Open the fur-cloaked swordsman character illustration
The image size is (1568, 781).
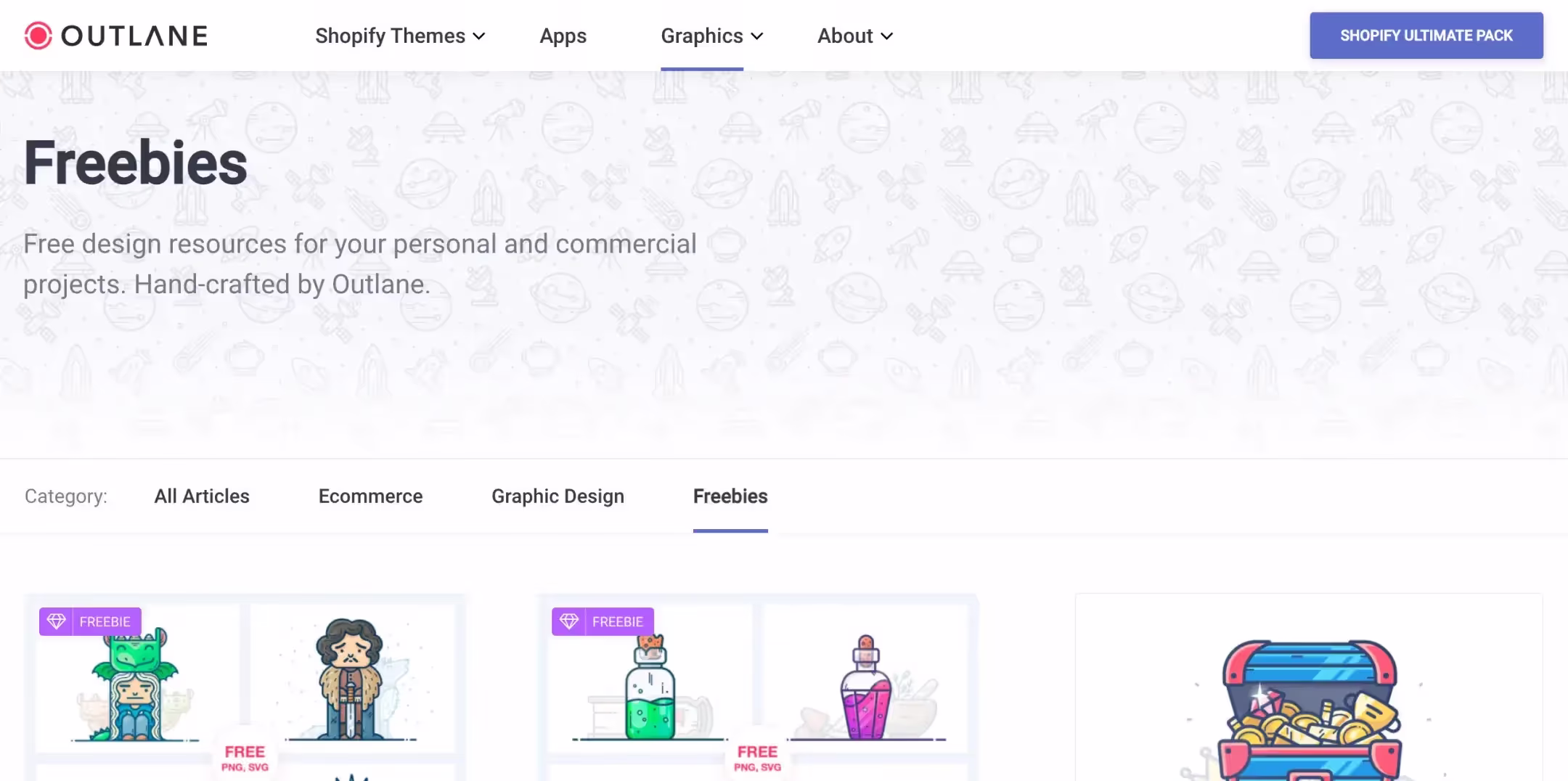click(x=351, y=679)
